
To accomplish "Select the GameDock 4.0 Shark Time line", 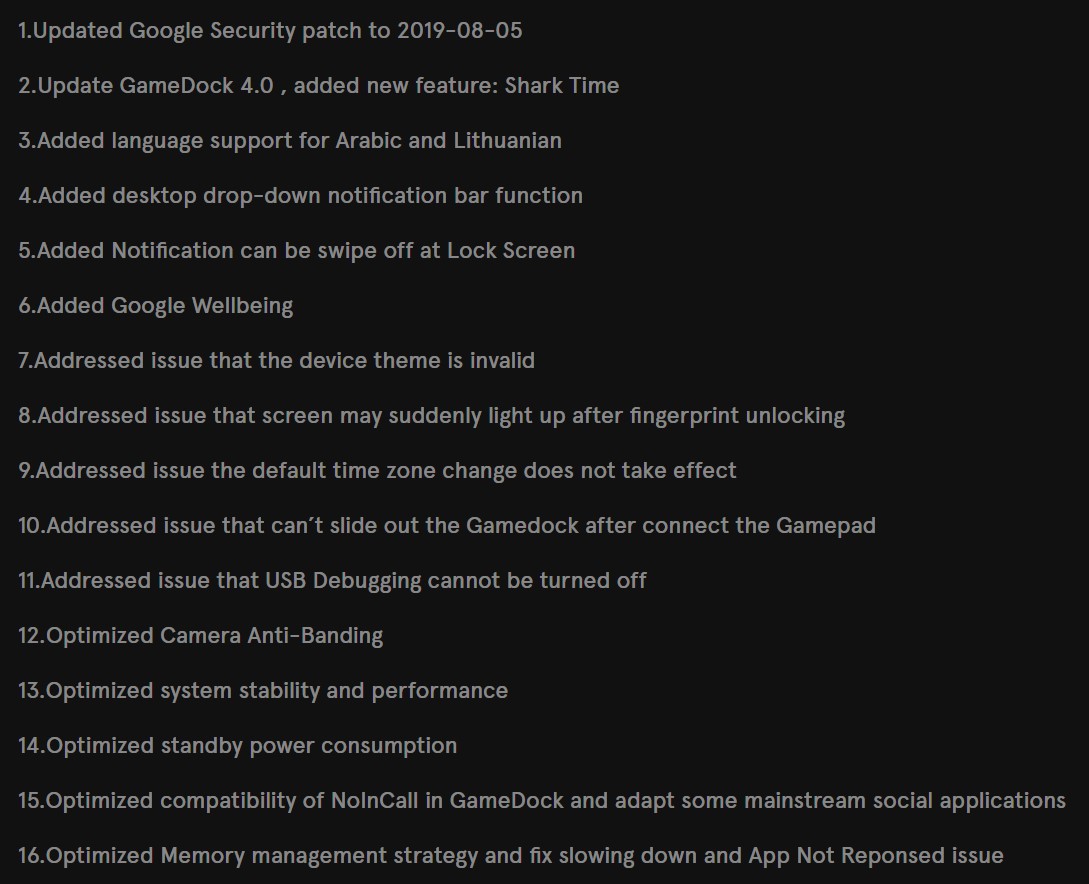I will click(319, 85).
